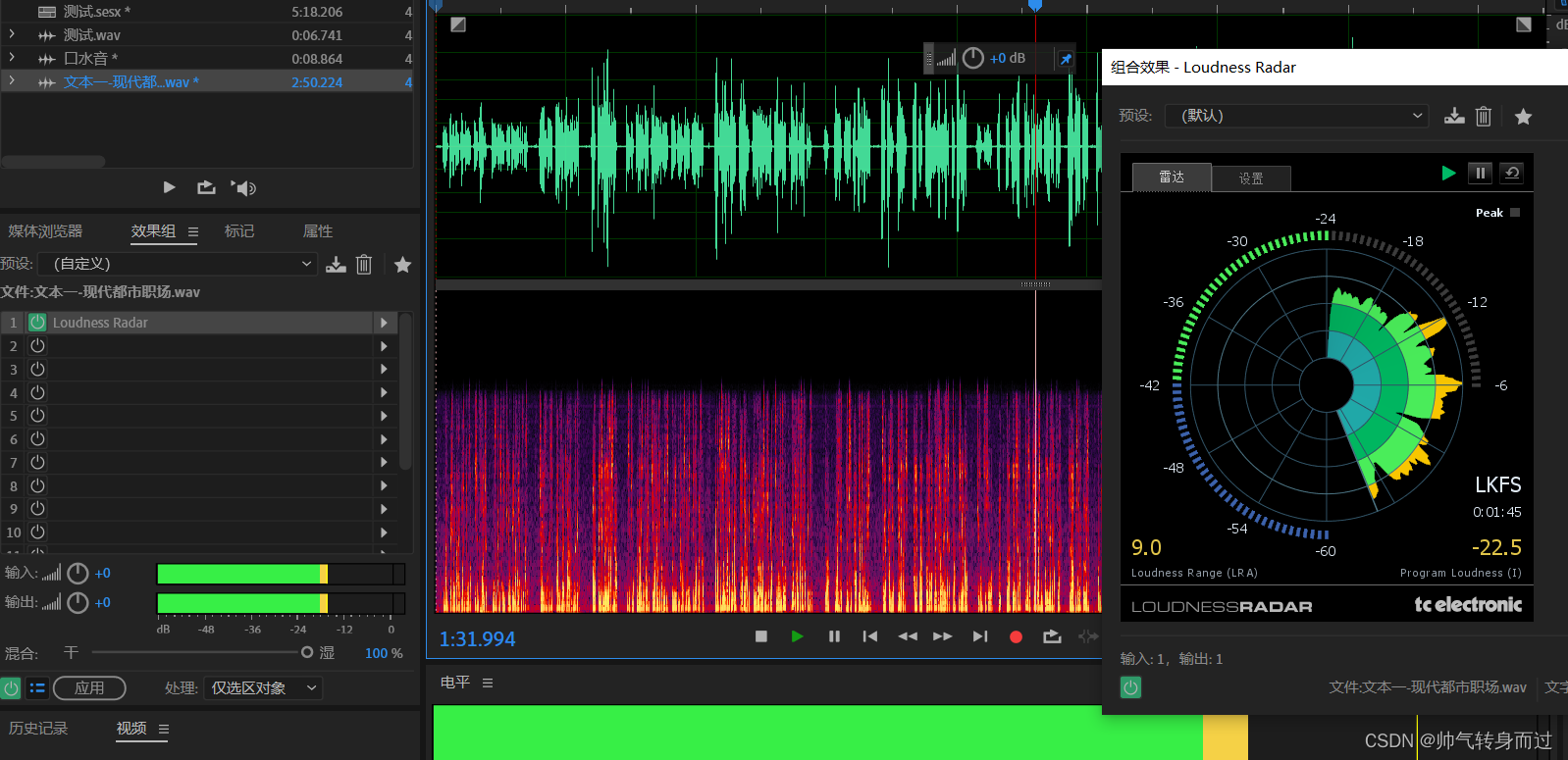Open the 雷达 tab in Loudness Radar
The width and height of the screenshot is (1568, 760).
(x=1172, y=177)
